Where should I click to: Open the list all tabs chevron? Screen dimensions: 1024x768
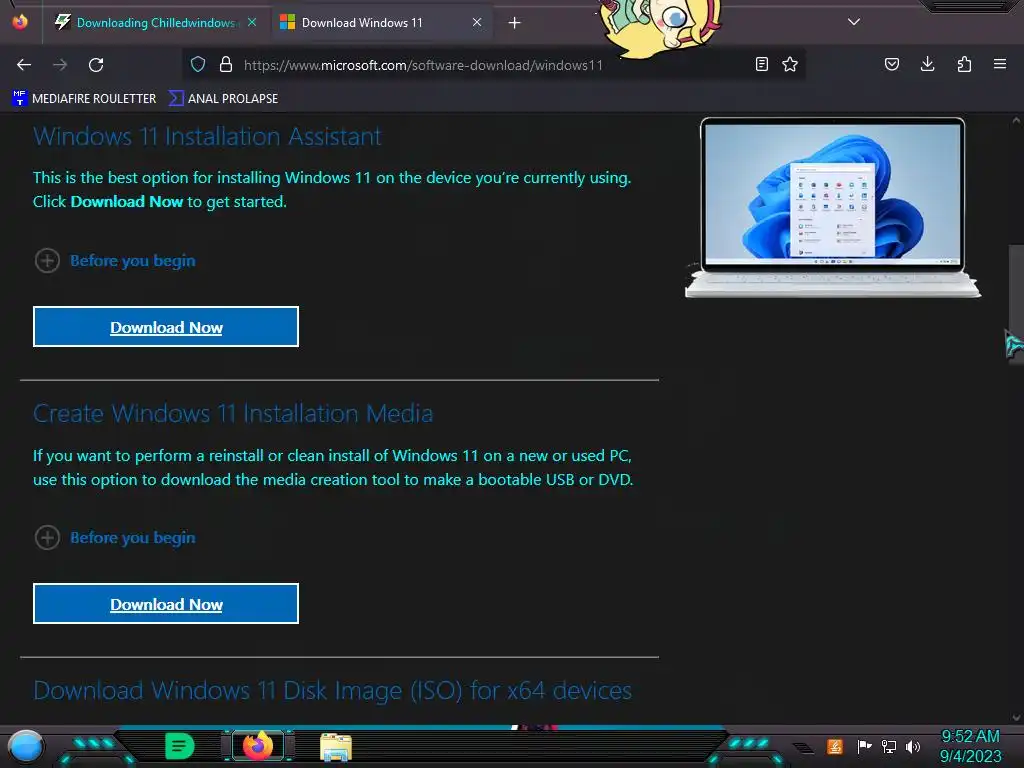[x=854, y=22]
